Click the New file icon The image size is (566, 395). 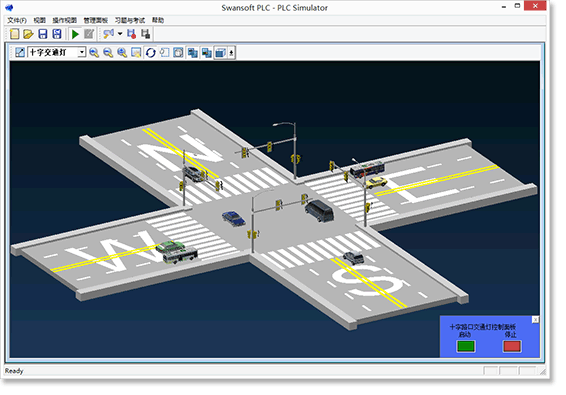[x=14, y=34]
